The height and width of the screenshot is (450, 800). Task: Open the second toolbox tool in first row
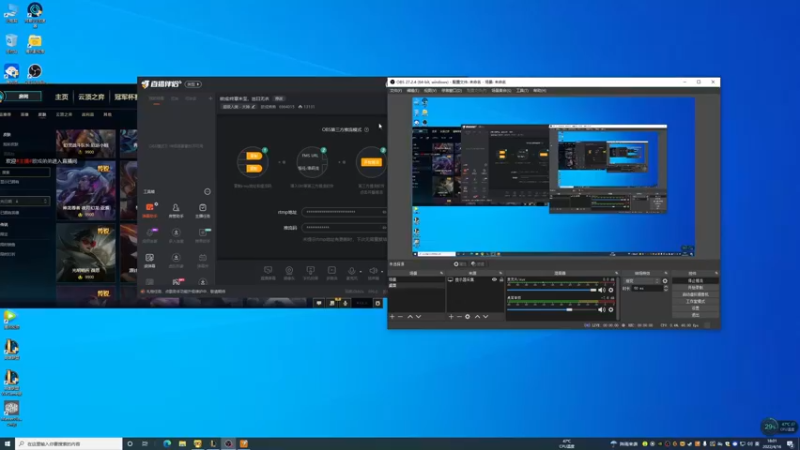coord(176,210)
